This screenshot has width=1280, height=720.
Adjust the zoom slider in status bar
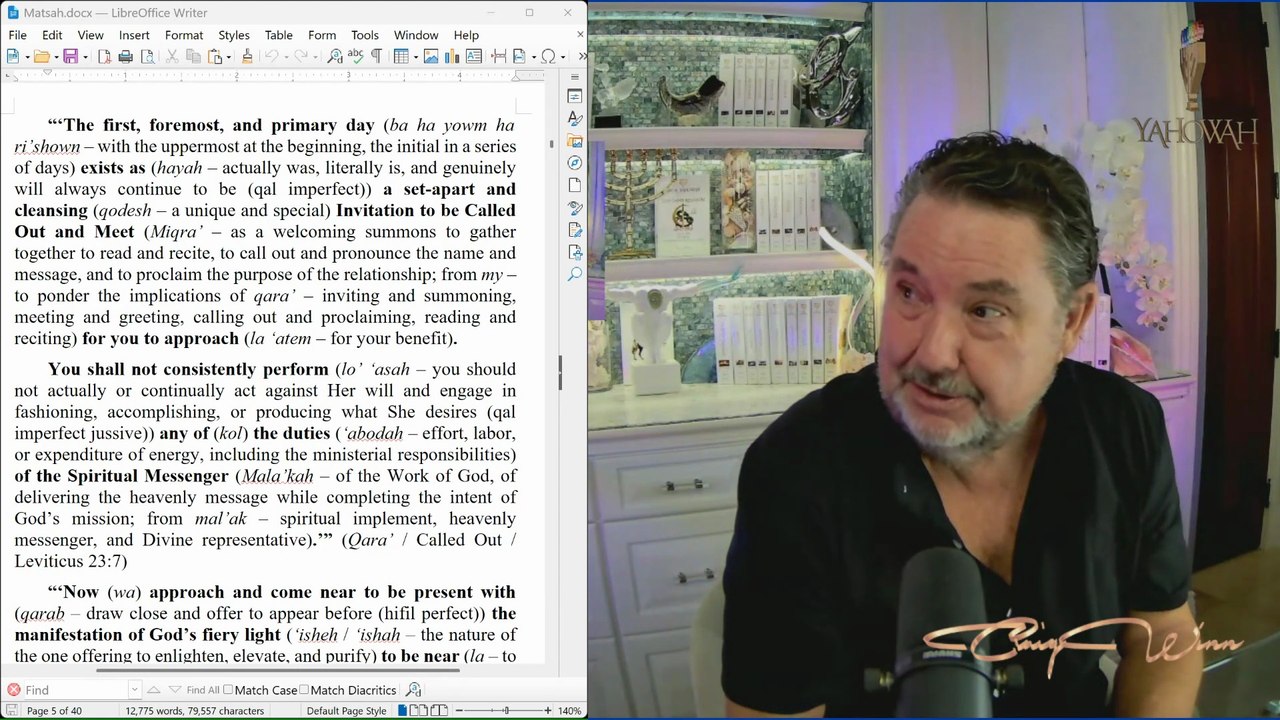tap(506, 711)
